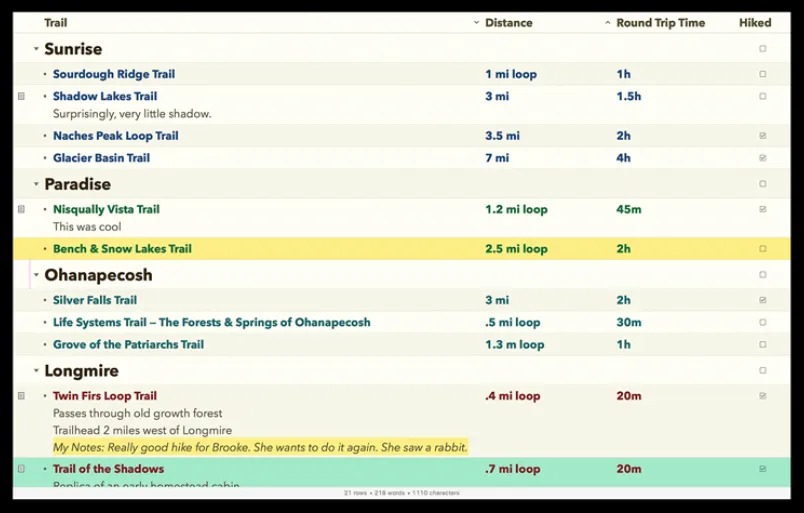This screenshot has width=804, height=513.
Task: Open note icon beside Trail of the Shadows
Action: pyautogui.click(x=21, y=468)
